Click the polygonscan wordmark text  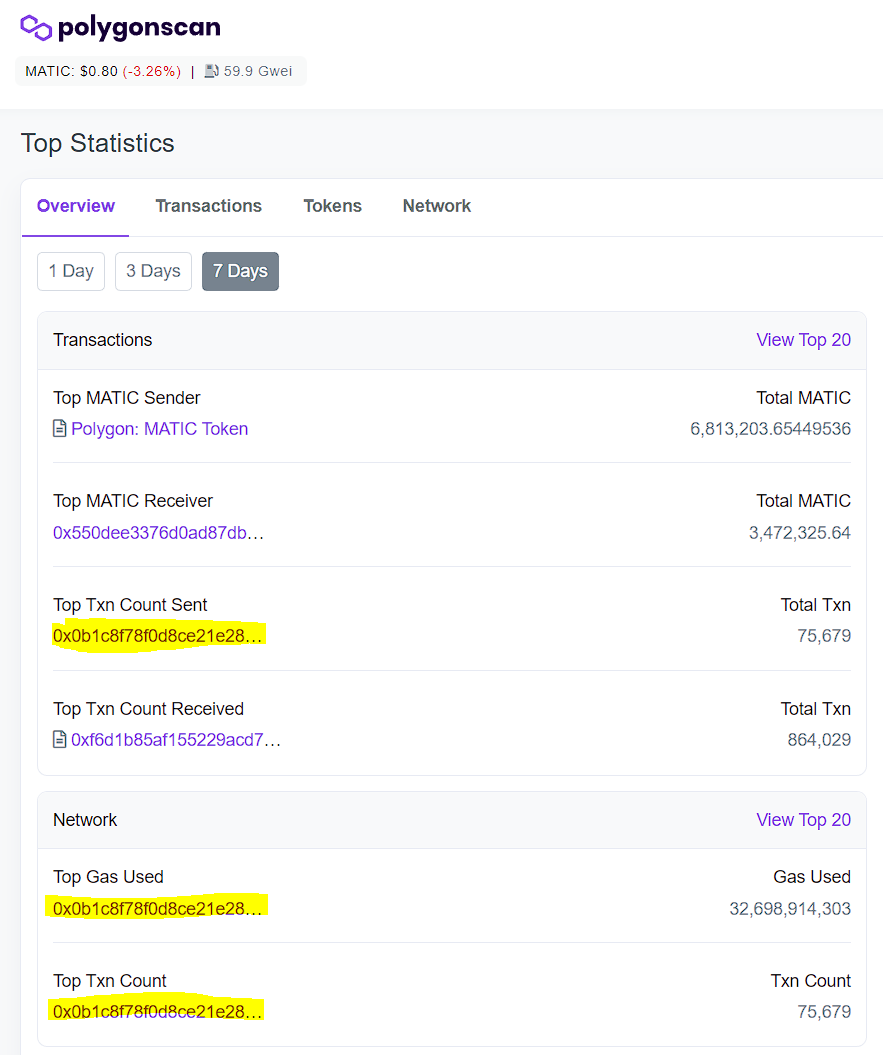[x=139, y=28]
